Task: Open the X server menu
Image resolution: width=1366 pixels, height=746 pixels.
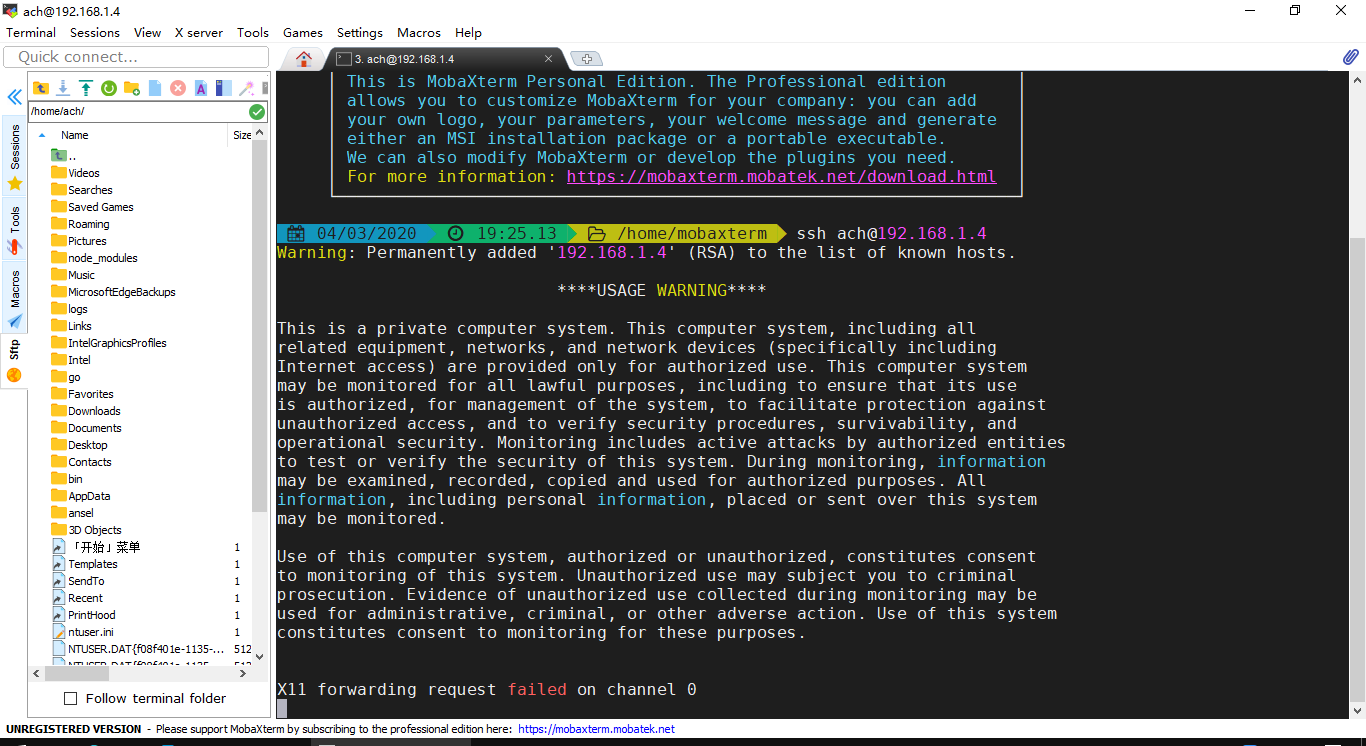Action: (199, 32)
